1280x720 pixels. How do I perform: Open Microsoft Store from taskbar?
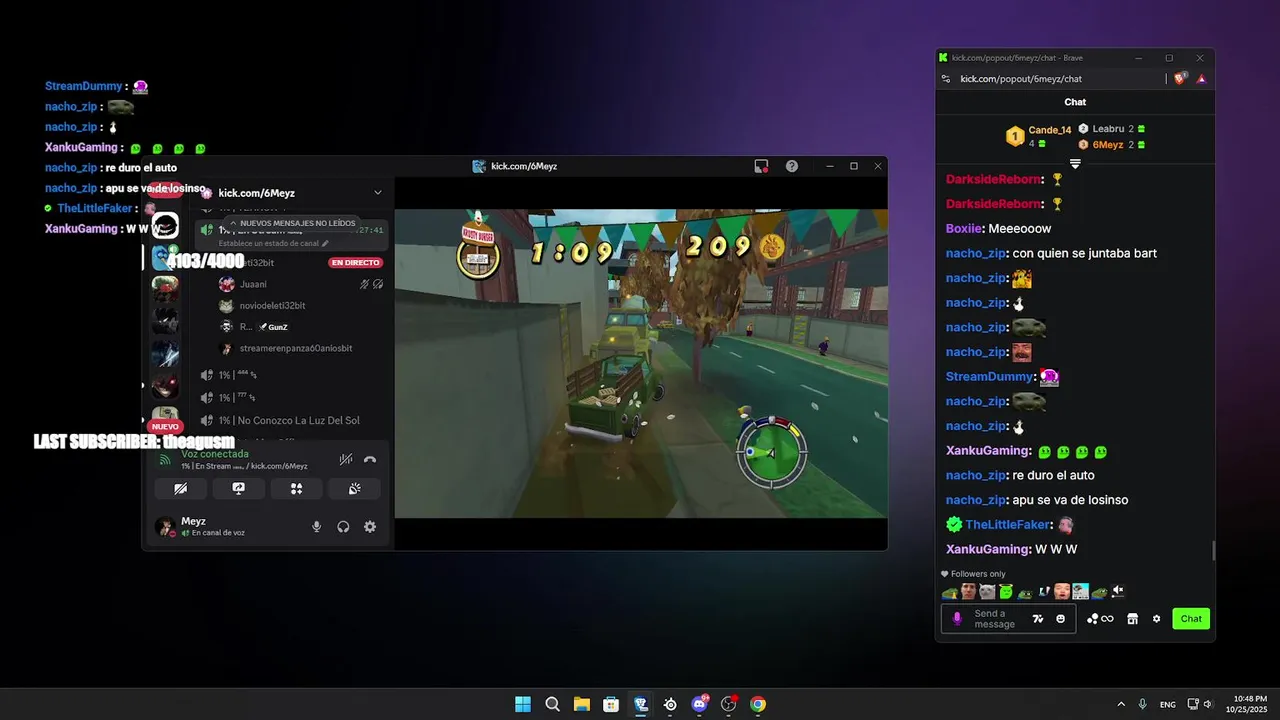(x=611, y=704)
